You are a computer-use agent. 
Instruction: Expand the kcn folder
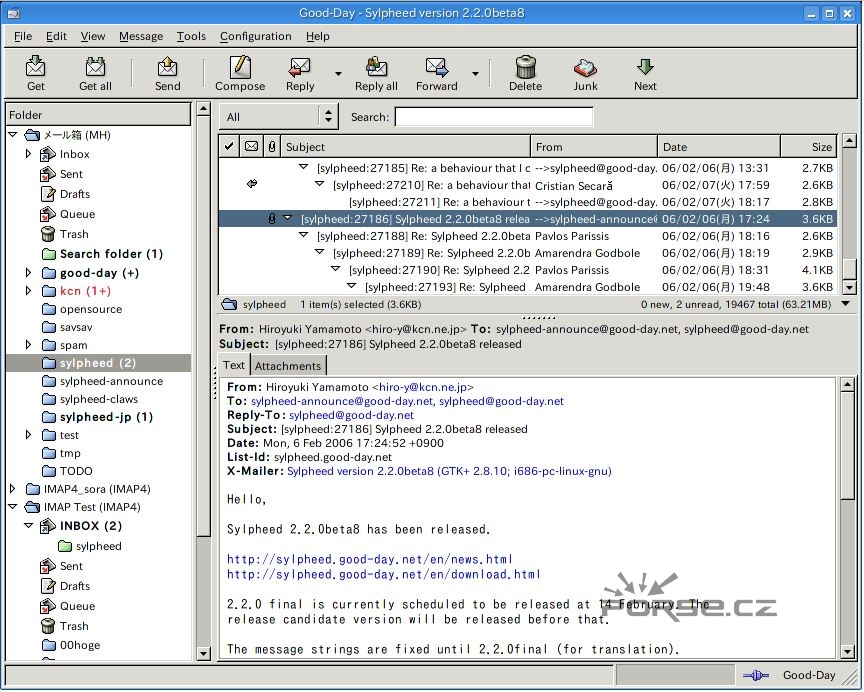tap(28, 290)
